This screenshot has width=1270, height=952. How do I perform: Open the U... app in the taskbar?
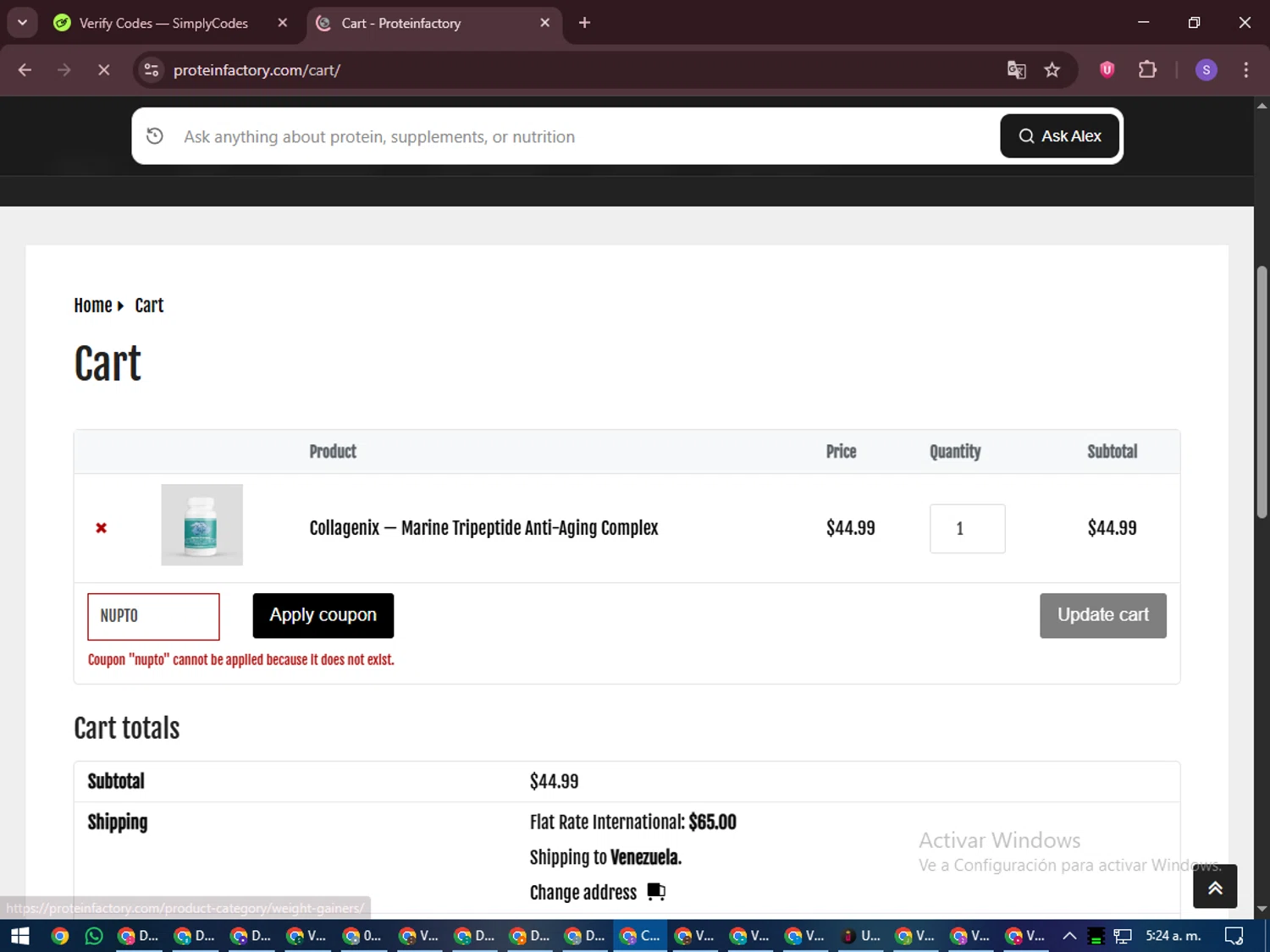861,936
